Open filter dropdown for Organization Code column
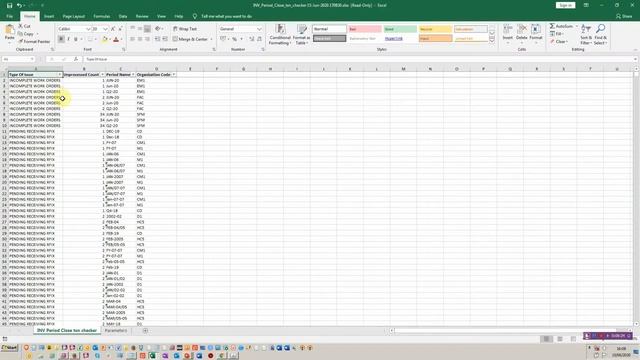 pyautogui.click(x=174, y=75)
